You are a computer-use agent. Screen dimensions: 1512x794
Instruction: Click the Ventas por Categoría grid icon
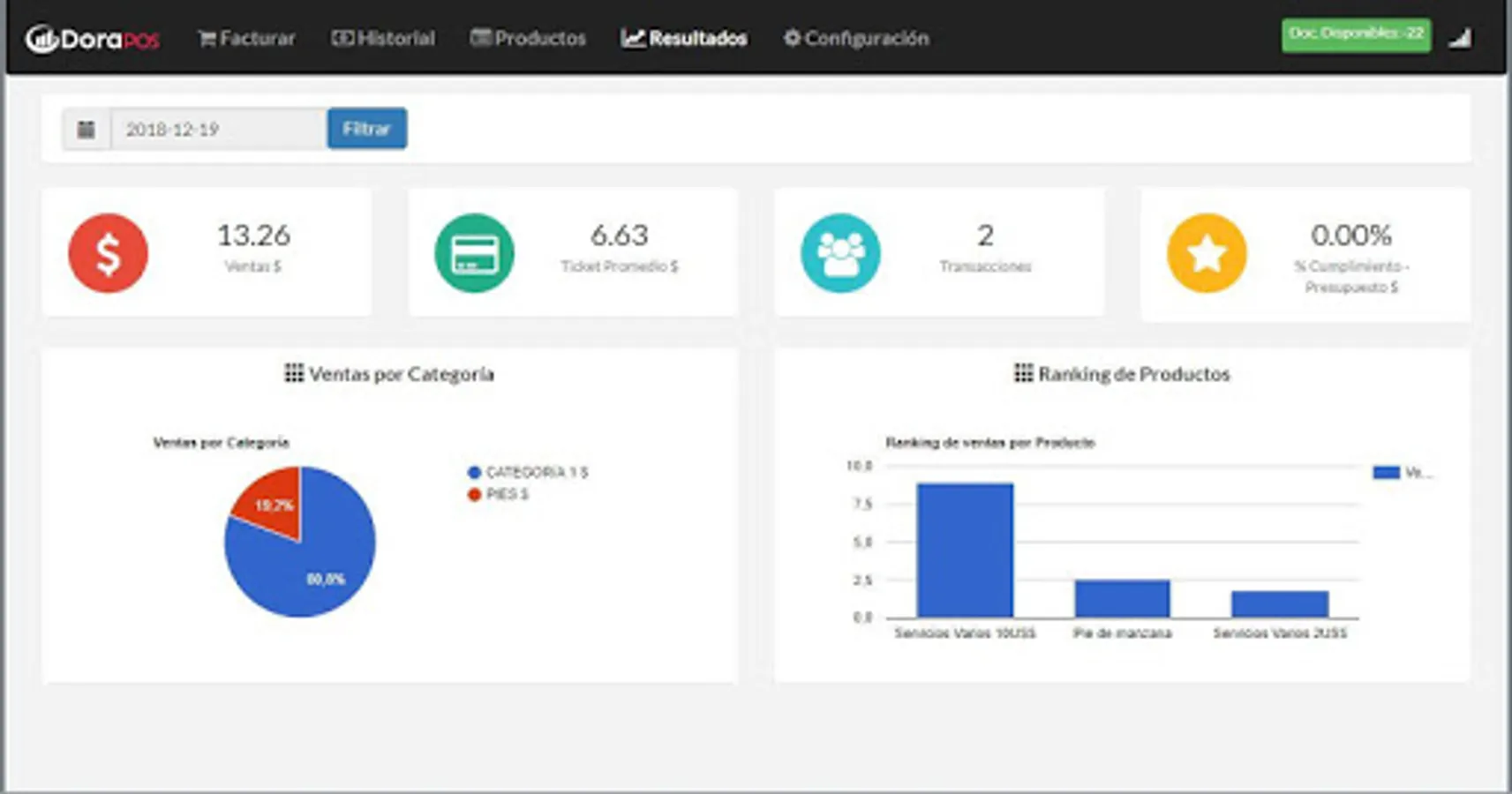point(294,373)
